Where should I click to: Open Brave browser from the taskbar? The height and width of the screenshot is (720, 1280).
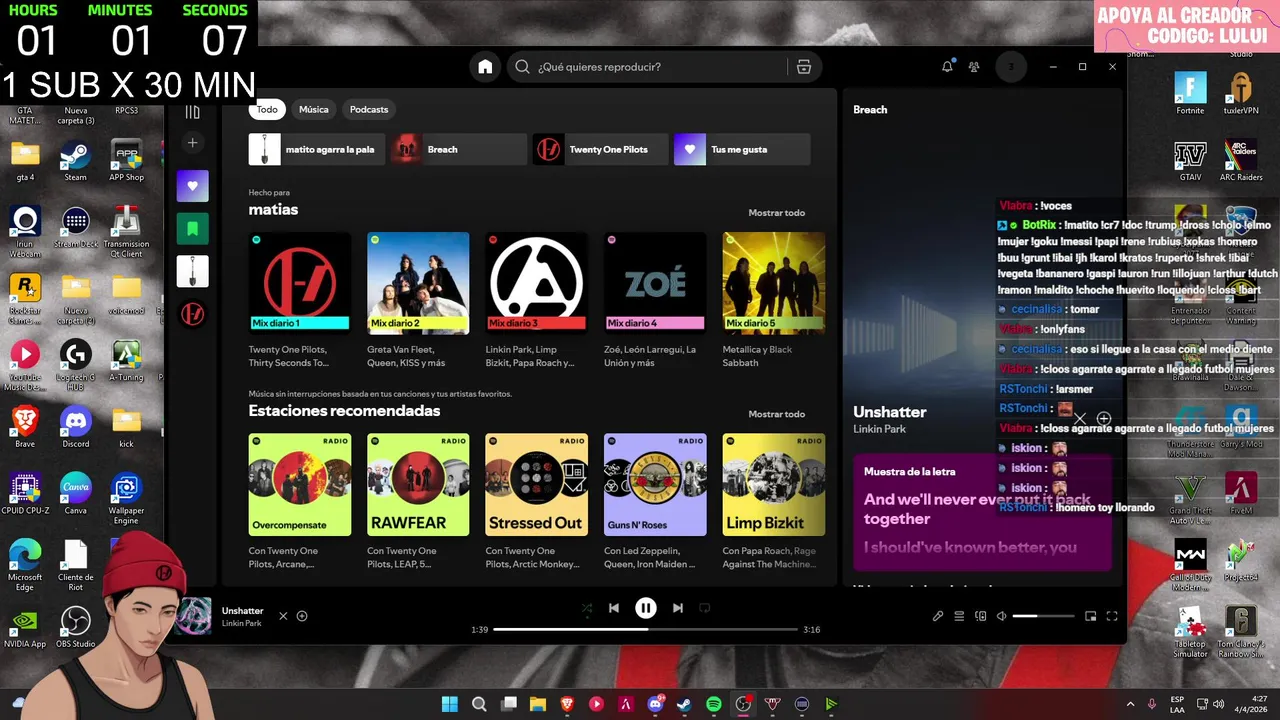click(568, 704)
